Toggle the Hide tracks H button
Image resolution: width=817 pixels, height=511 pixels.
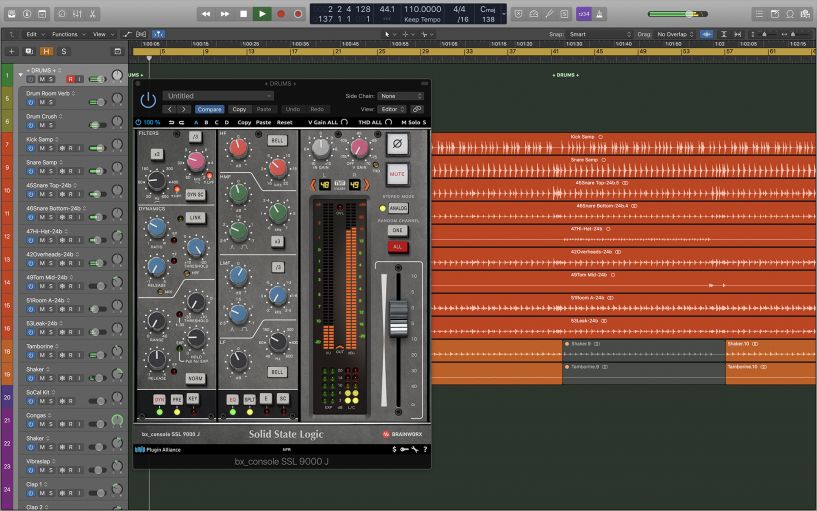click(x=46, y=51)
